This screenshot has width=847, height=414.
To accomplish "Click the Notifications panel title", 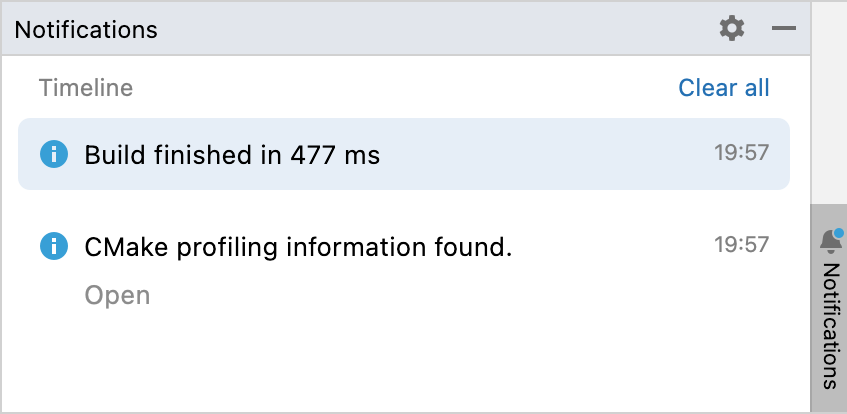I will [86, 30].
